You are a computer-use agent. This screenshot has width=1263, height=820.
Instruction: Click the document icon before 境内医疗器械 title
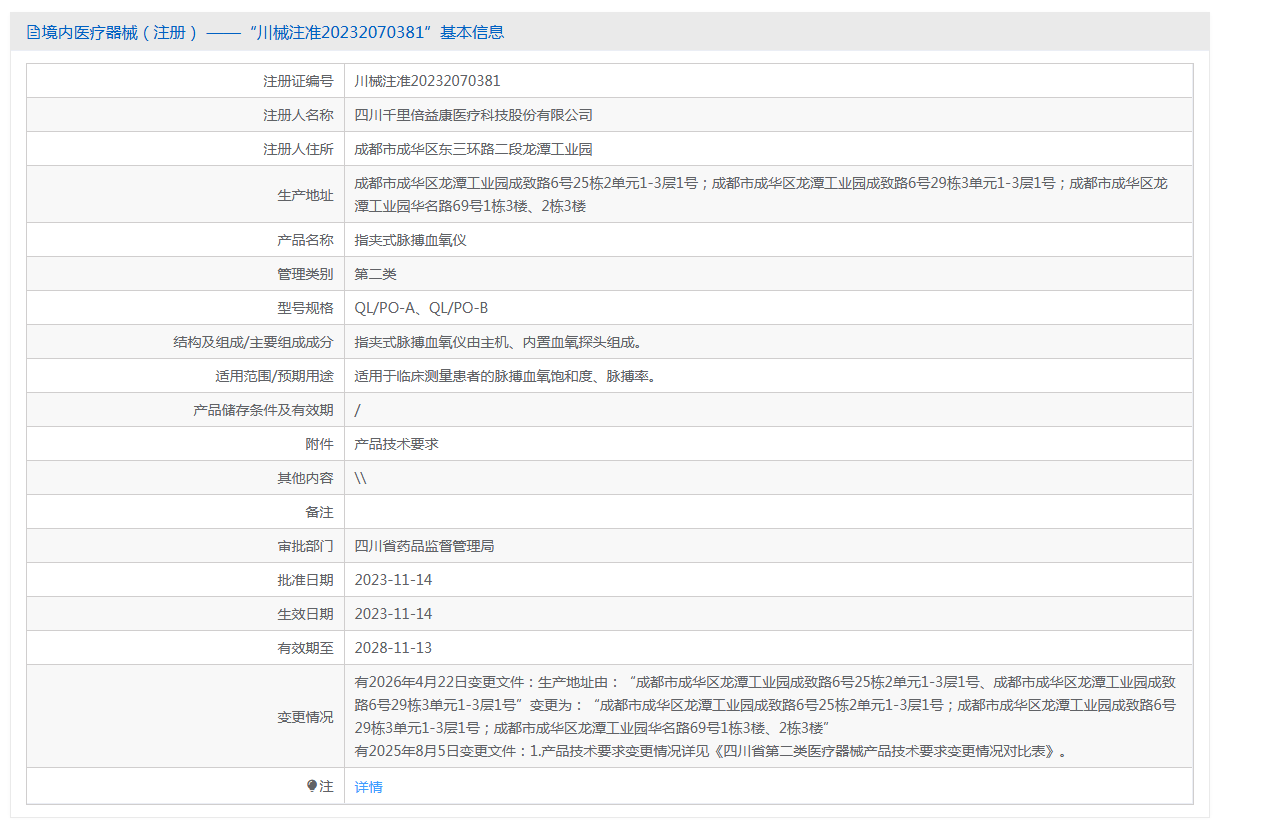[x=33, y=32]
